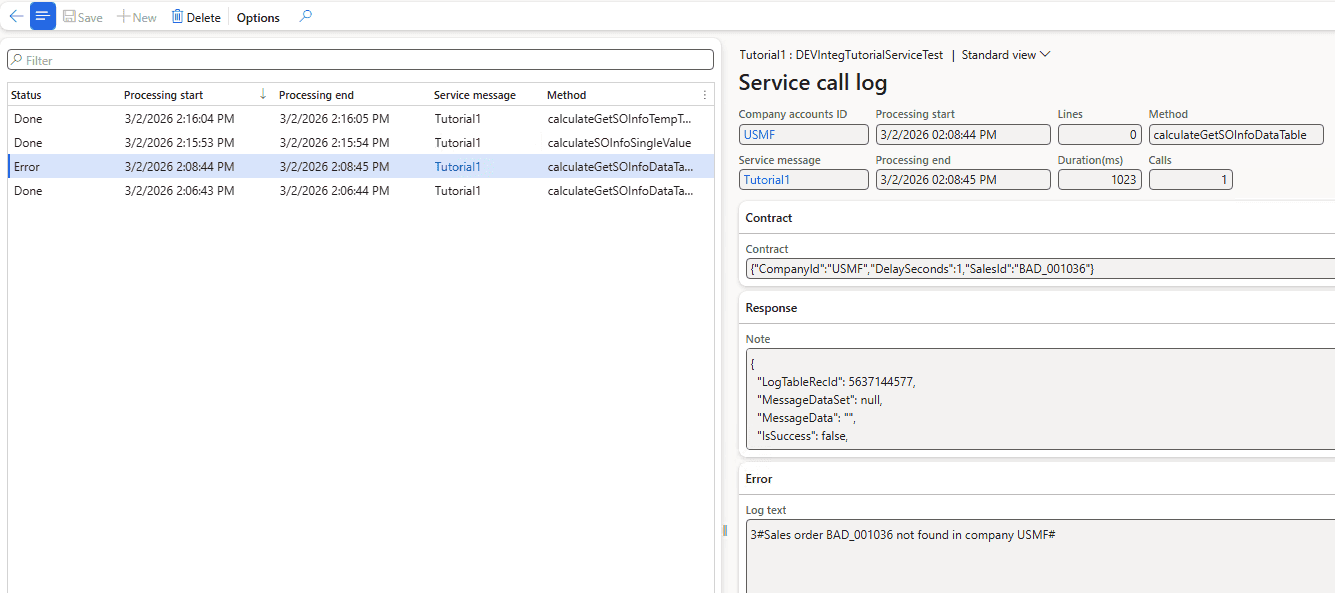Collapse the Response section header
This screenshot has width=1335, height=593.
[x=771, y=308]
